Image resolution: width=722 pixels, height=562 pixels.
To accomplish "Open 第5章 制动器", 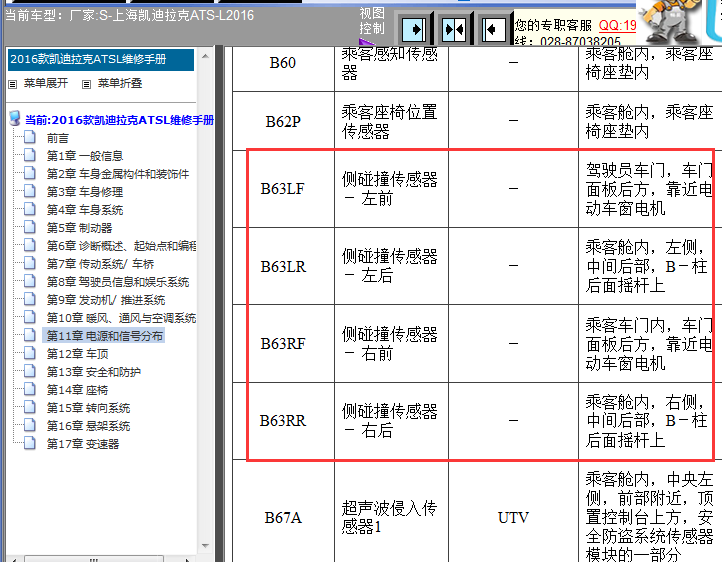I will pos(79,228).
